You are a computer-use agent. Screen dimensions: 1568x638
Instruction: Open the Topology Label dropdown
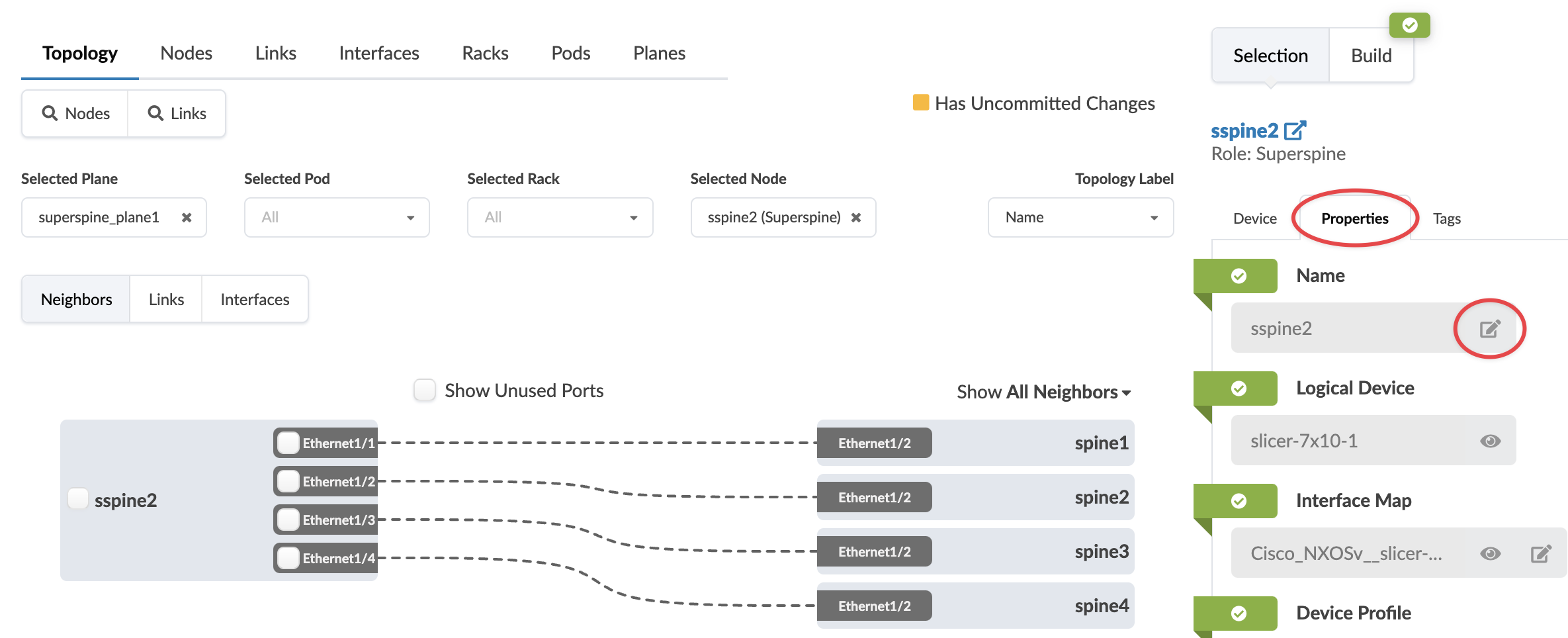pyautogui.click(x=1080, y=218)
